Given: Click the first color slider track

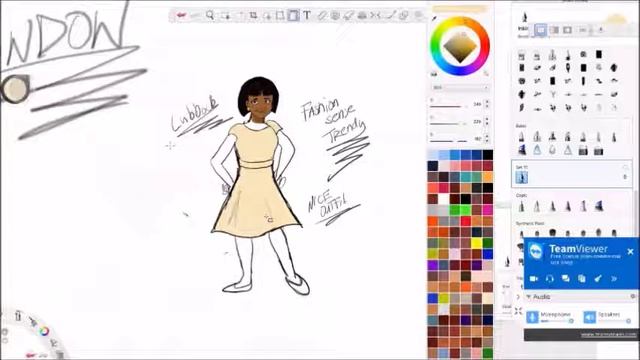Looking at the screenshot, I should pos(449,107).
